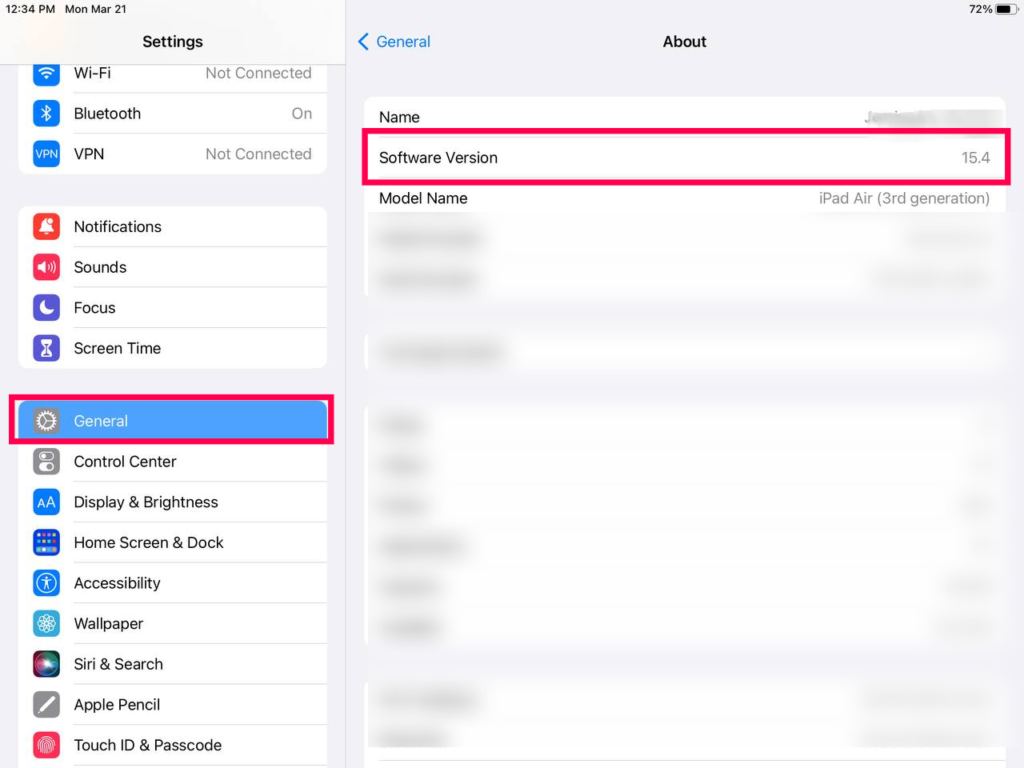Image resolution: width=1024 pixels, height=768 pixels.
Task: Tap the battery icon in status bar
Action: click(x=1006, y=9)
